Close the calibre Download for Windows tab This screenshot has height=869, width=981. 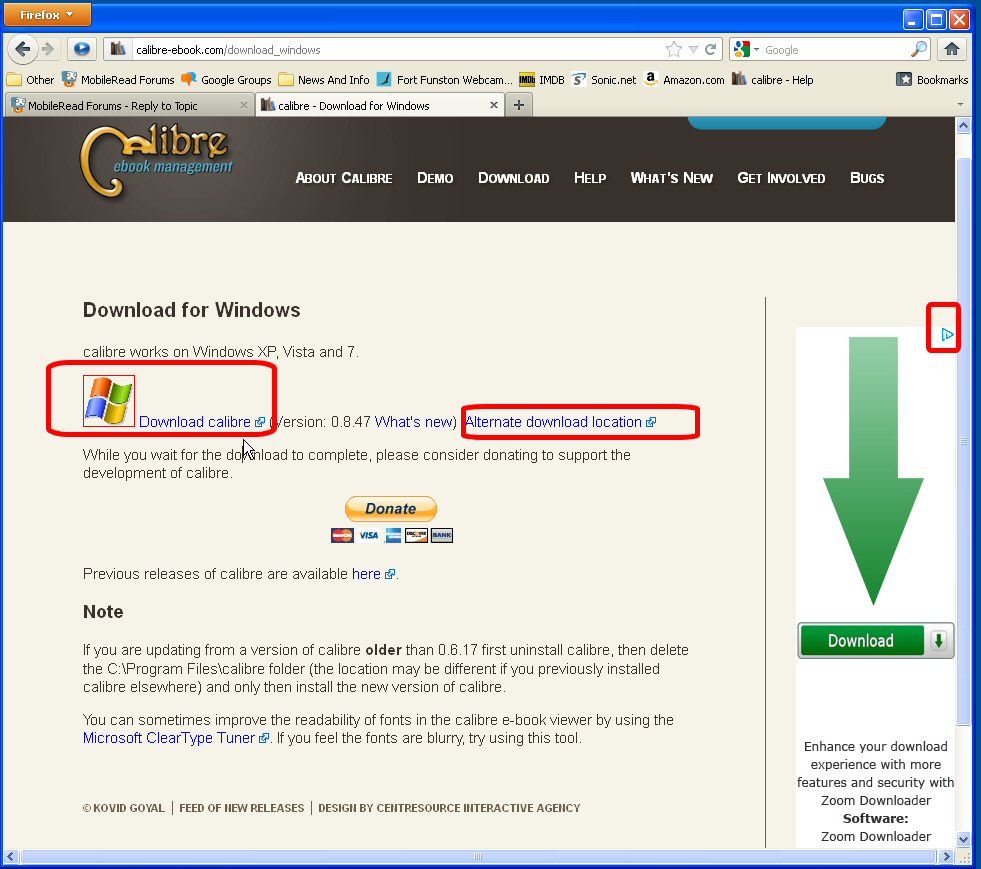(494, 105)
